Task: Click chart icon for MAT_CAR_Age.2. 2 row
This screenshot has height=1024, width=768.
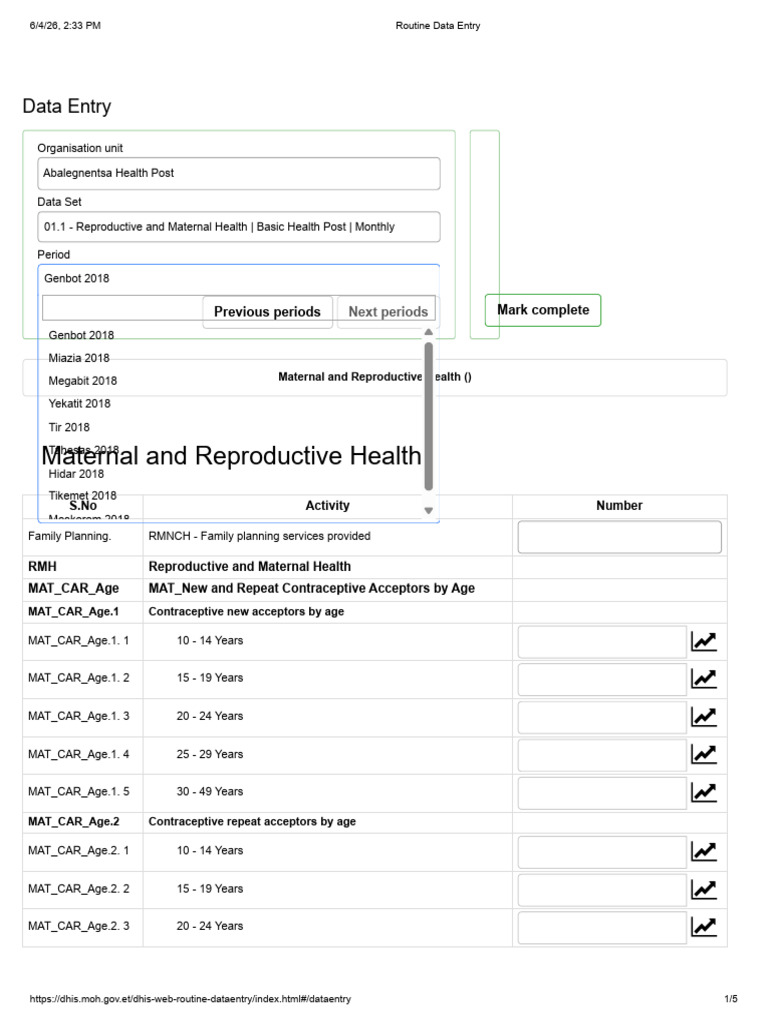Action: click(x=703, y=889)
